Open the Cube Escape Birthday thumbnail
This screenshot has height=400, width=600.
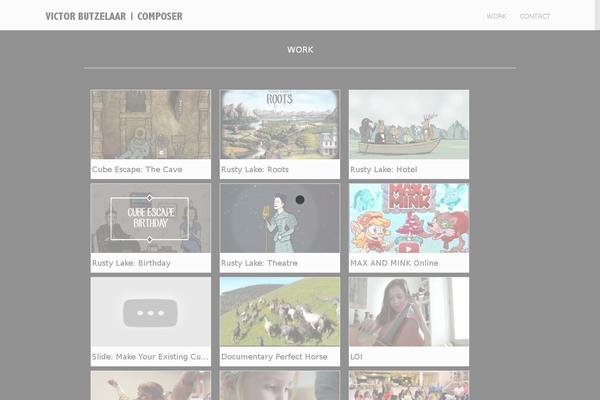pyautogui.click(x=151, y=218)
